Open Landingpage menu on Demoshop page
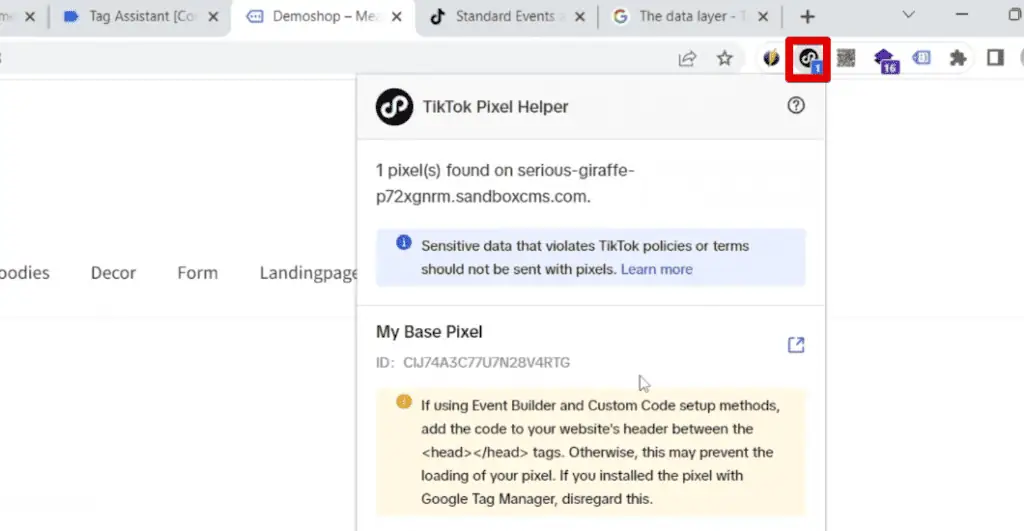The image size is (1024, 531). coord(308,274)
